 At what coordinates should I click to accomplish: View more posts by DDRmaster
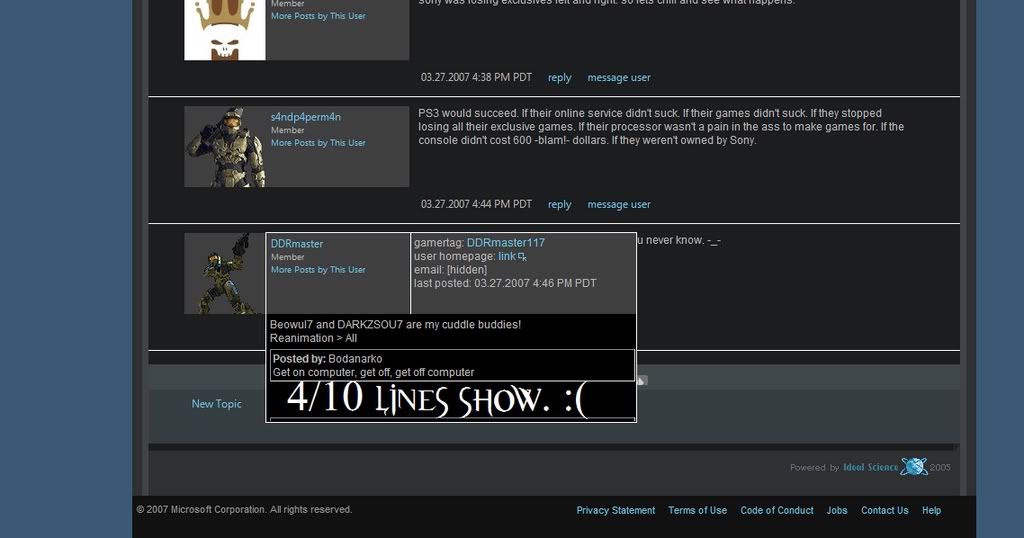318,270
